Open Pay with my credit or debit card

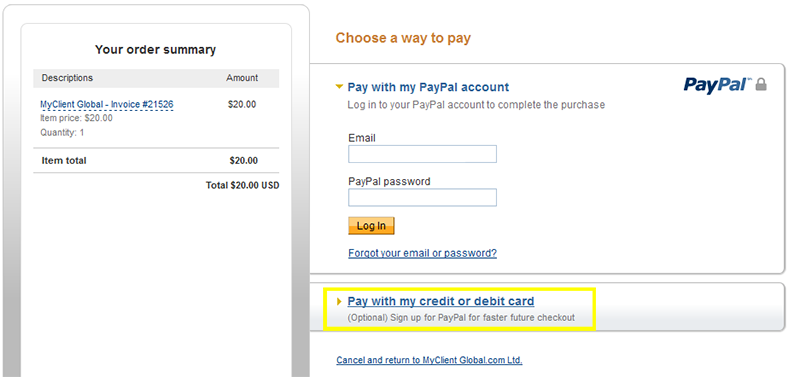pos(441,301)
